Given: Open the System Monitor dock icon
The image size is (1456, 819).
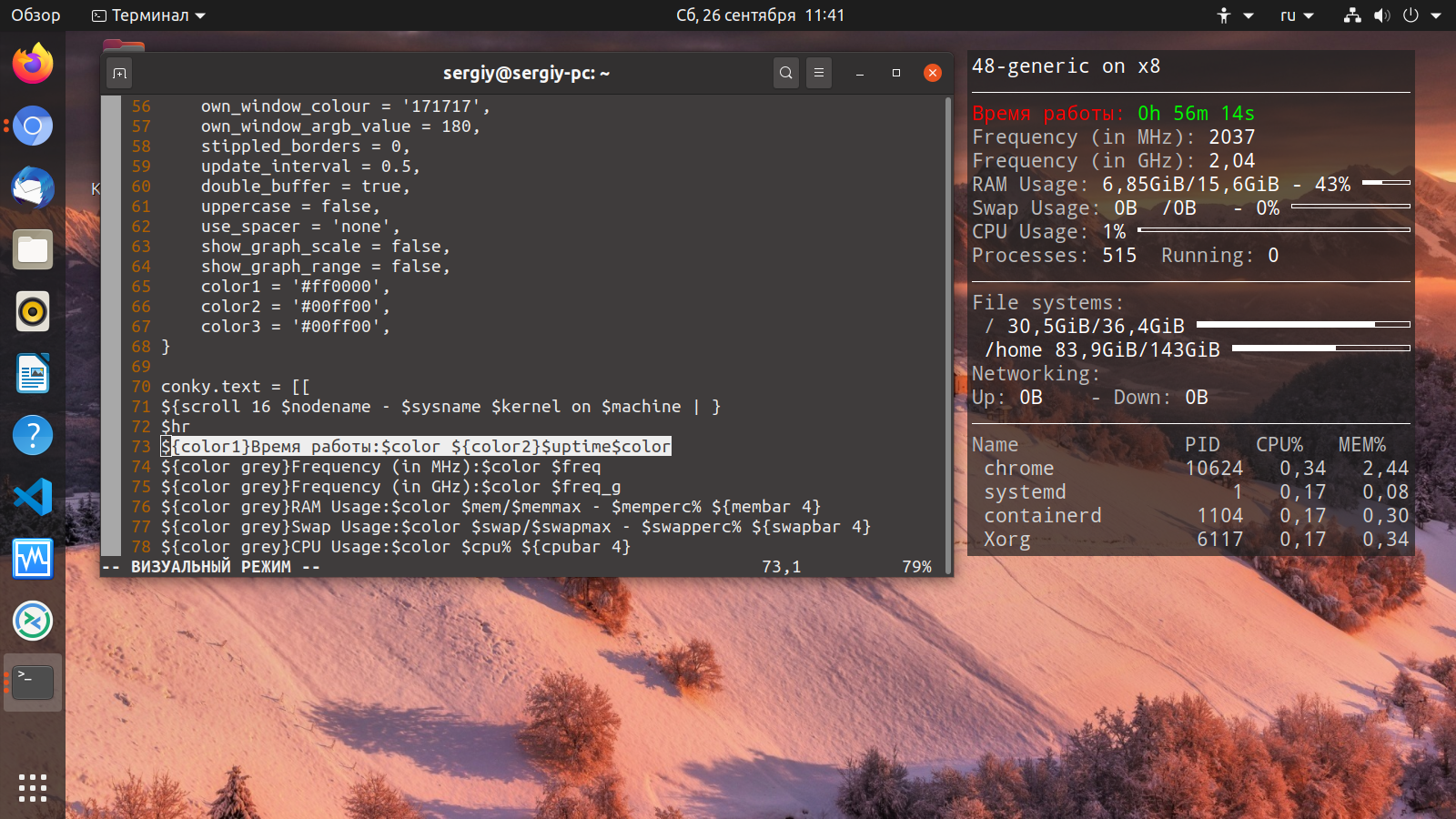Looking at the screenshot, I should point(33,559).
